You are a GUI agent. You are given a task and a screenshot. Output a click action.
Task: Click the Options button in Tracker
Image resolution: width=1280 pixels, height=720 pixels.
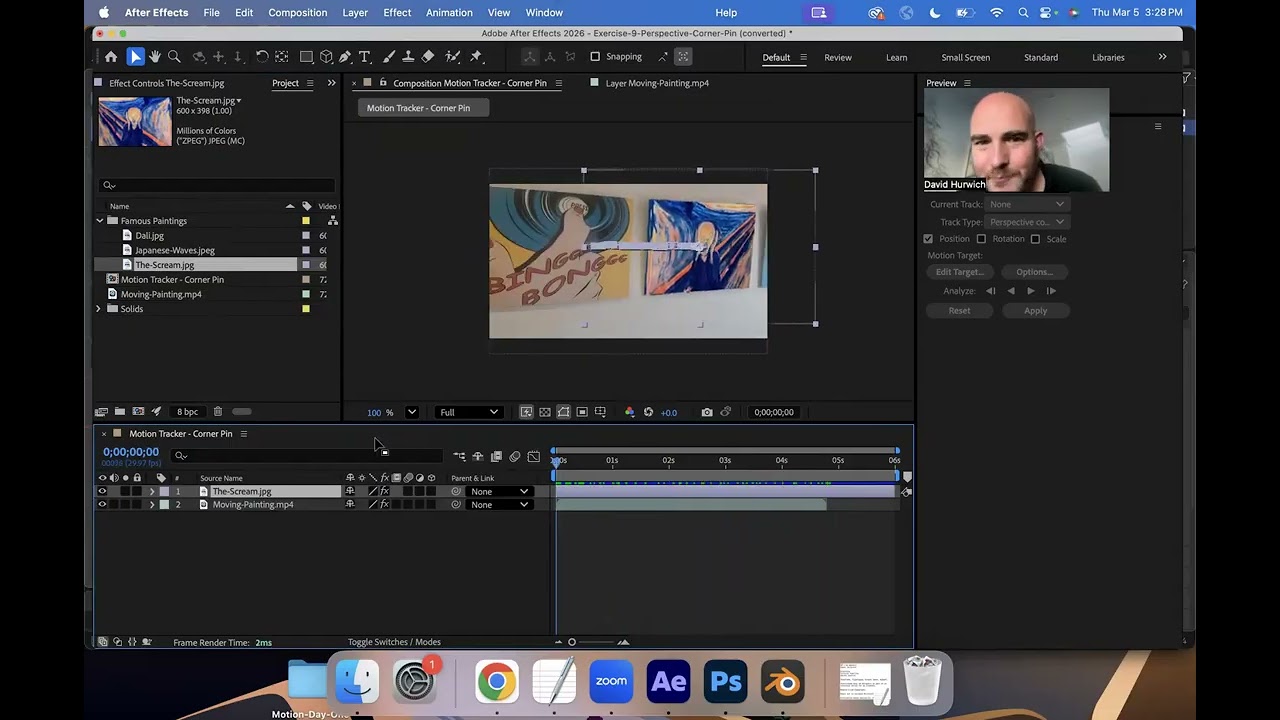pos(1034,272)
